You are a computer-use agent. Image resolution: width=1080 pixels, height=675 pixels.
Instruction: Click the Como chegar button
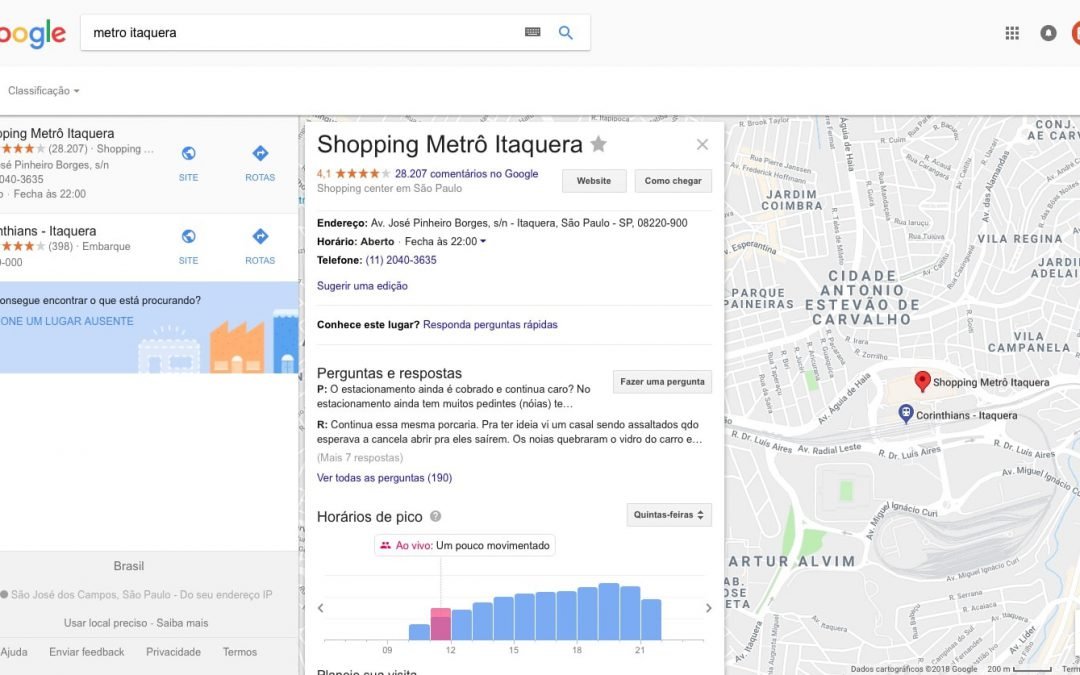673,180
